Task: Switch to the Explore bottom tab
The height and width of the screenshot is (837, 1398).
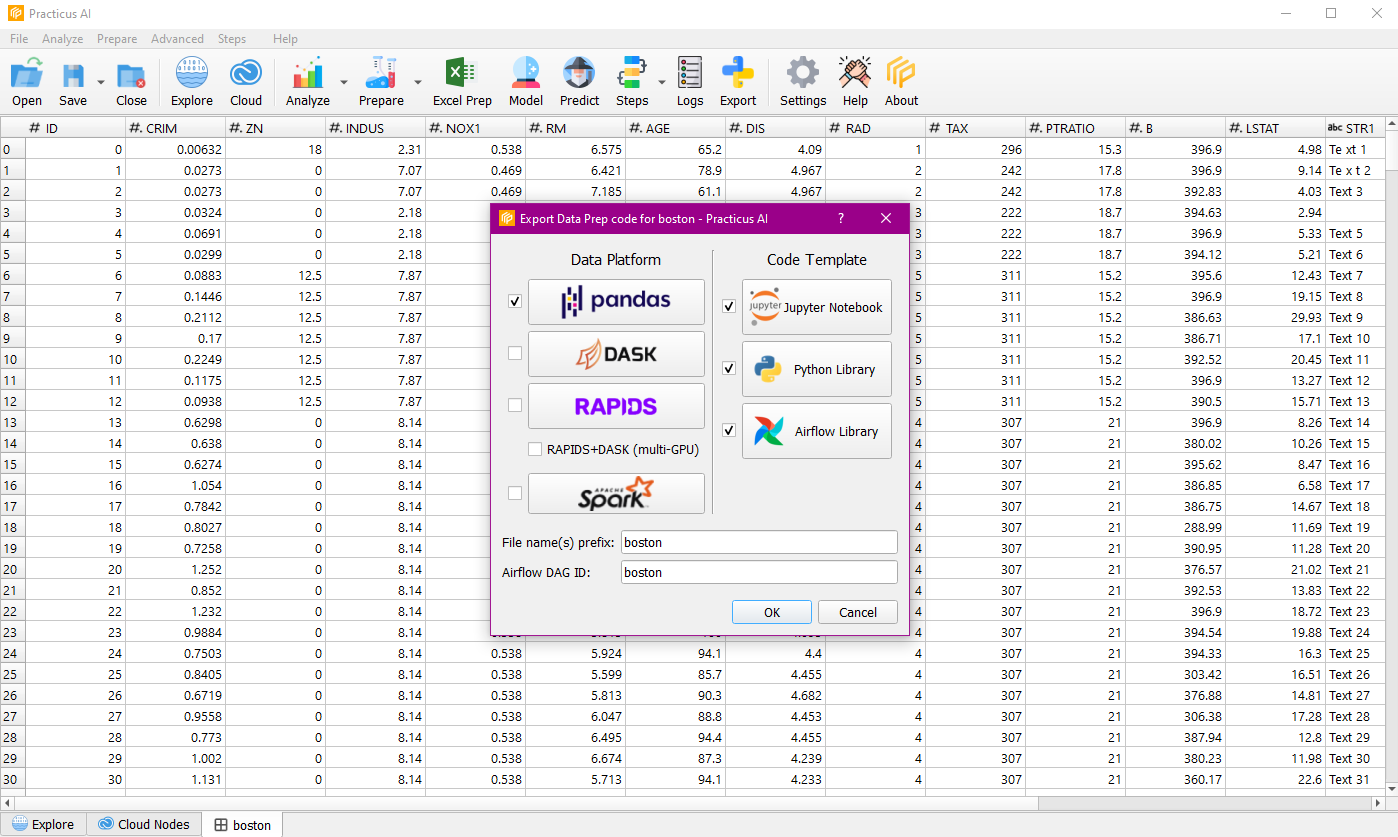Action: pos(43,824)
